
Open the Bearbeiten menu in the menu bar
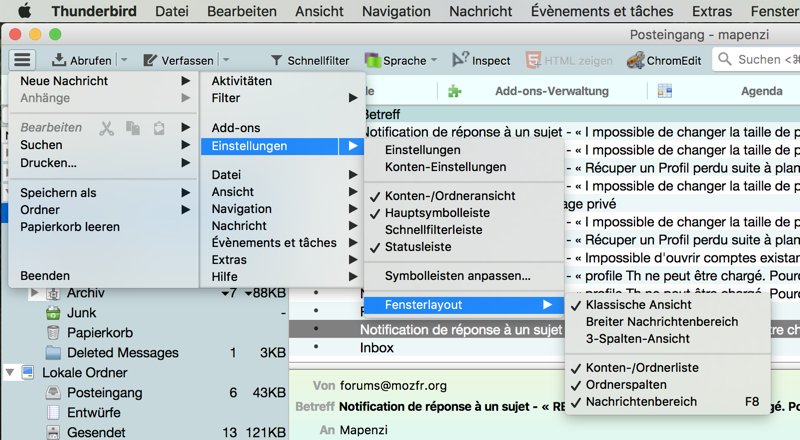coord(242,11)
